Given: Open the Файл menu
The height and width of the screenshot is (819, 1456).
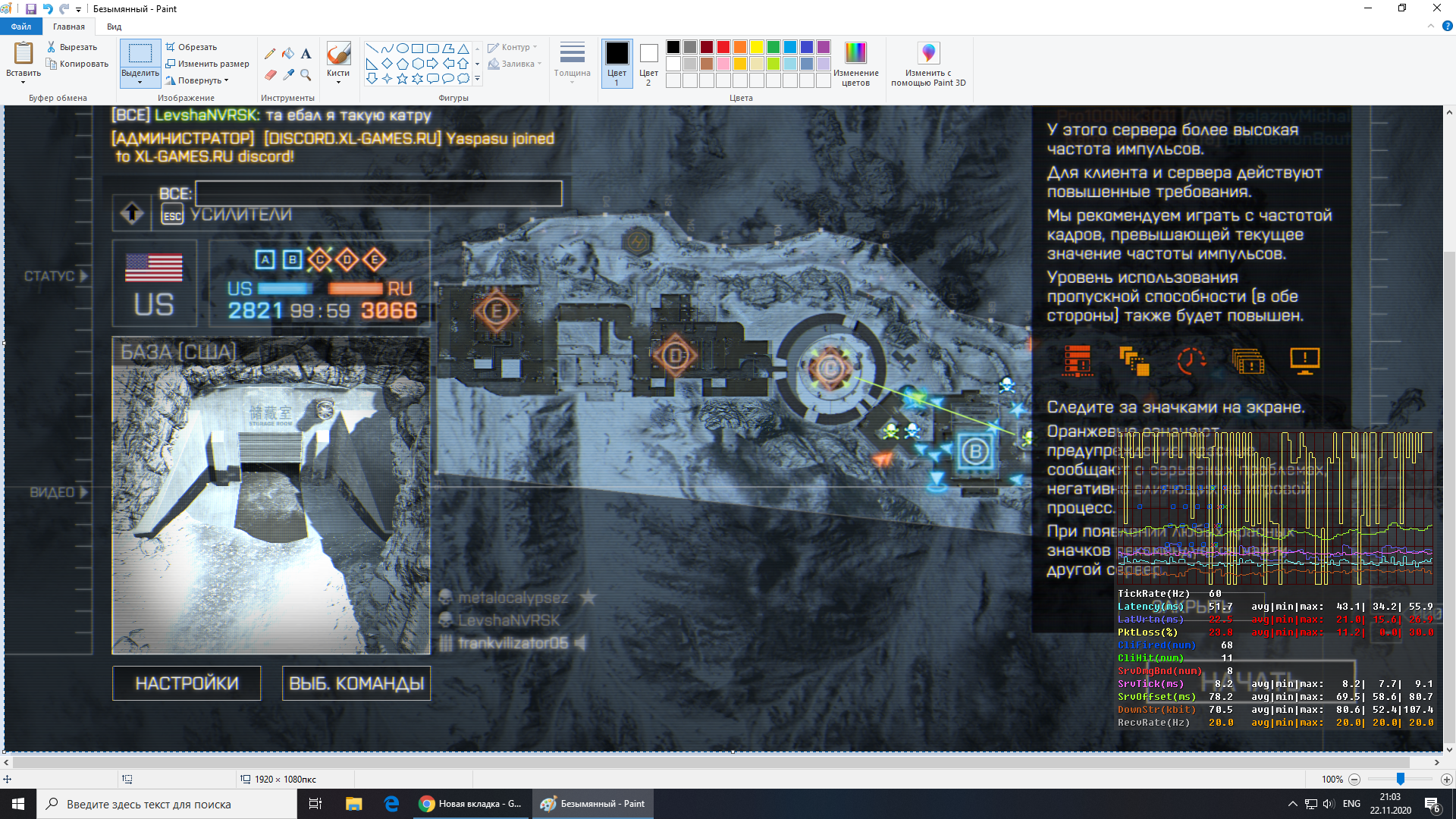Looking at the screenshot, I should pos(21,27).
